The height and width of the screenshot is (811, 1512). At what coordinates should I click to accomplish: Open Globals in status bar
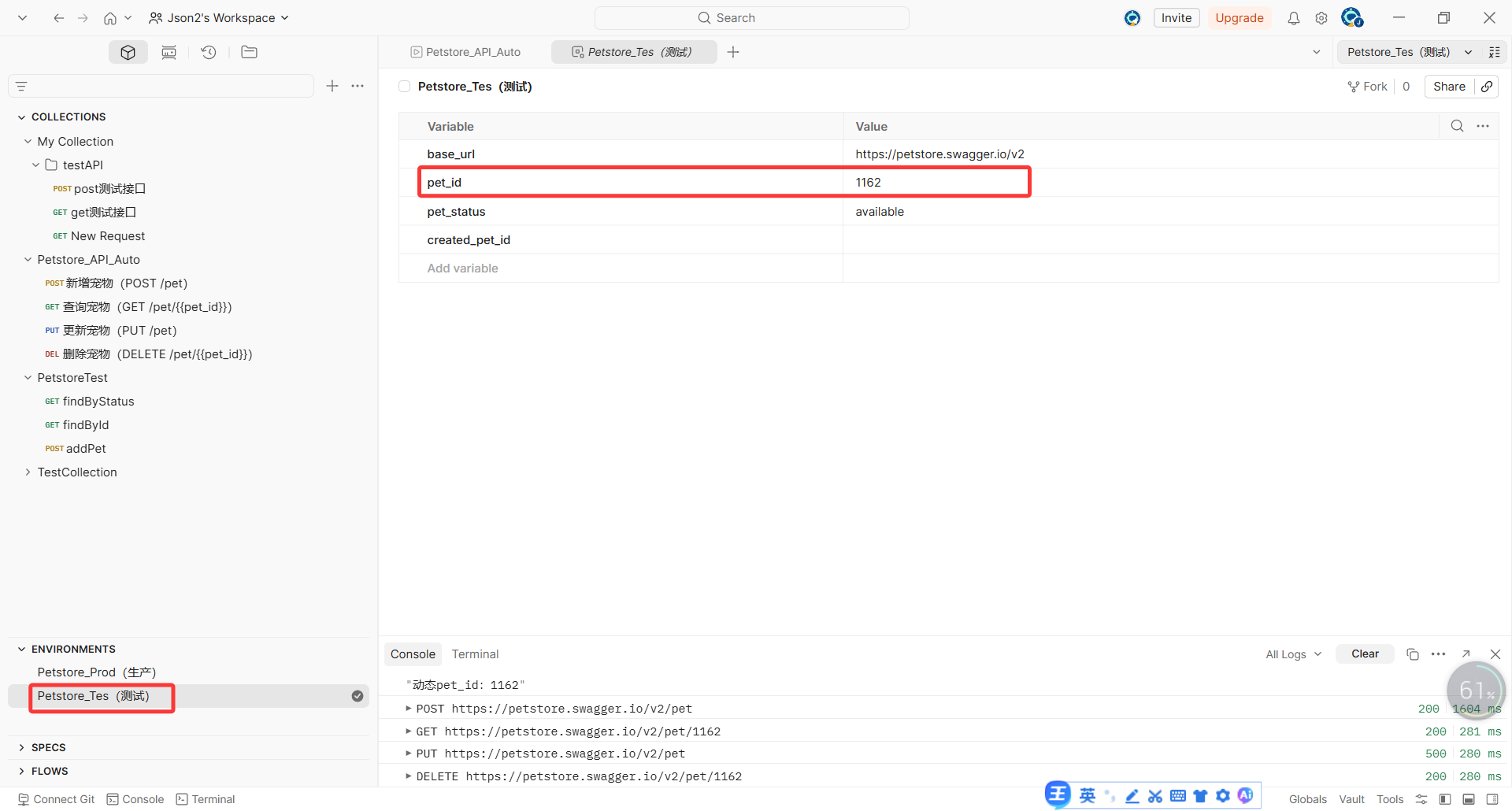(x=1307, y=799)
